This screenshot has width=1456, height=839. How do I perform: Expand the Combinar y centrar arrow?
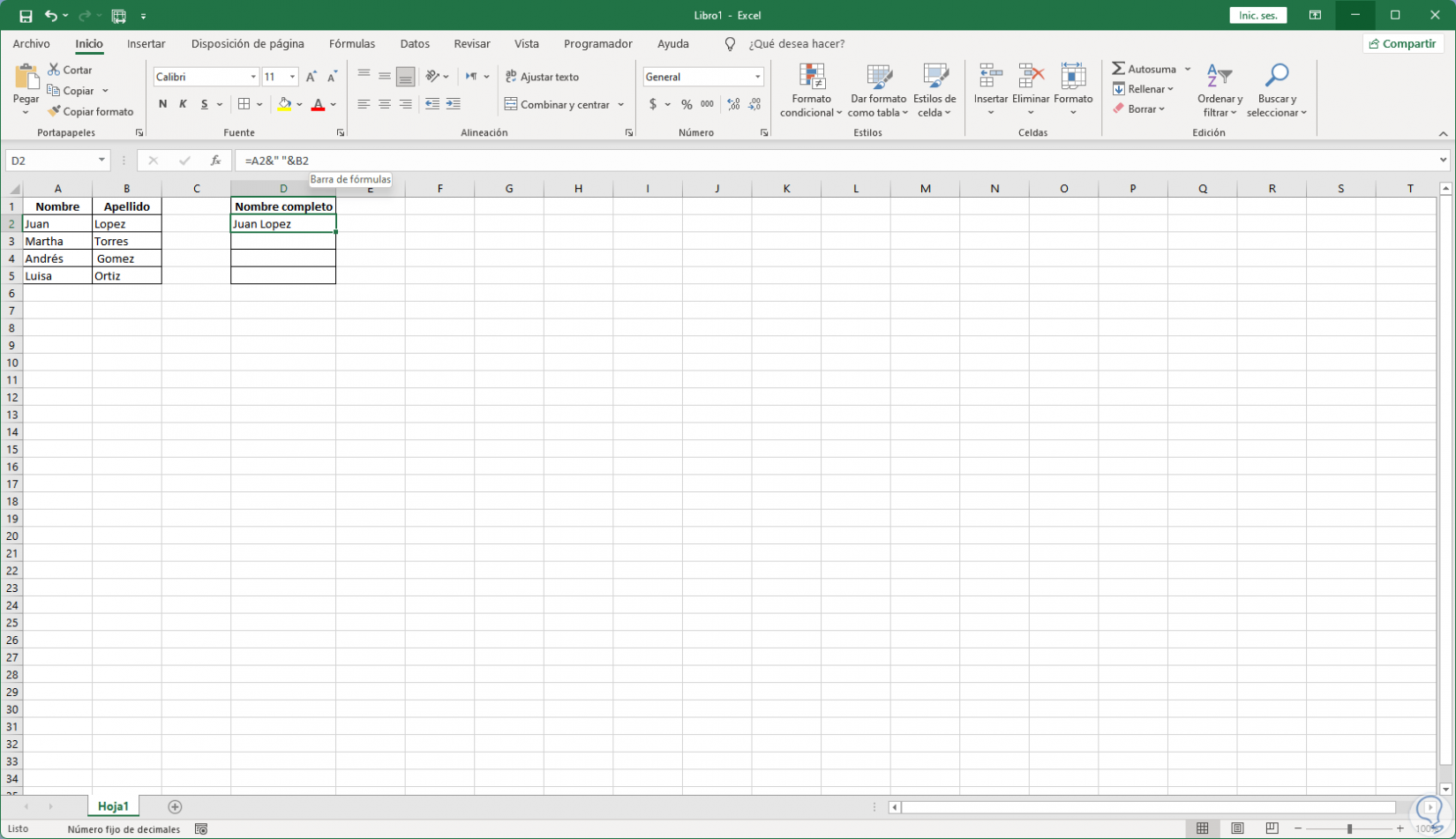coord(621,104)
